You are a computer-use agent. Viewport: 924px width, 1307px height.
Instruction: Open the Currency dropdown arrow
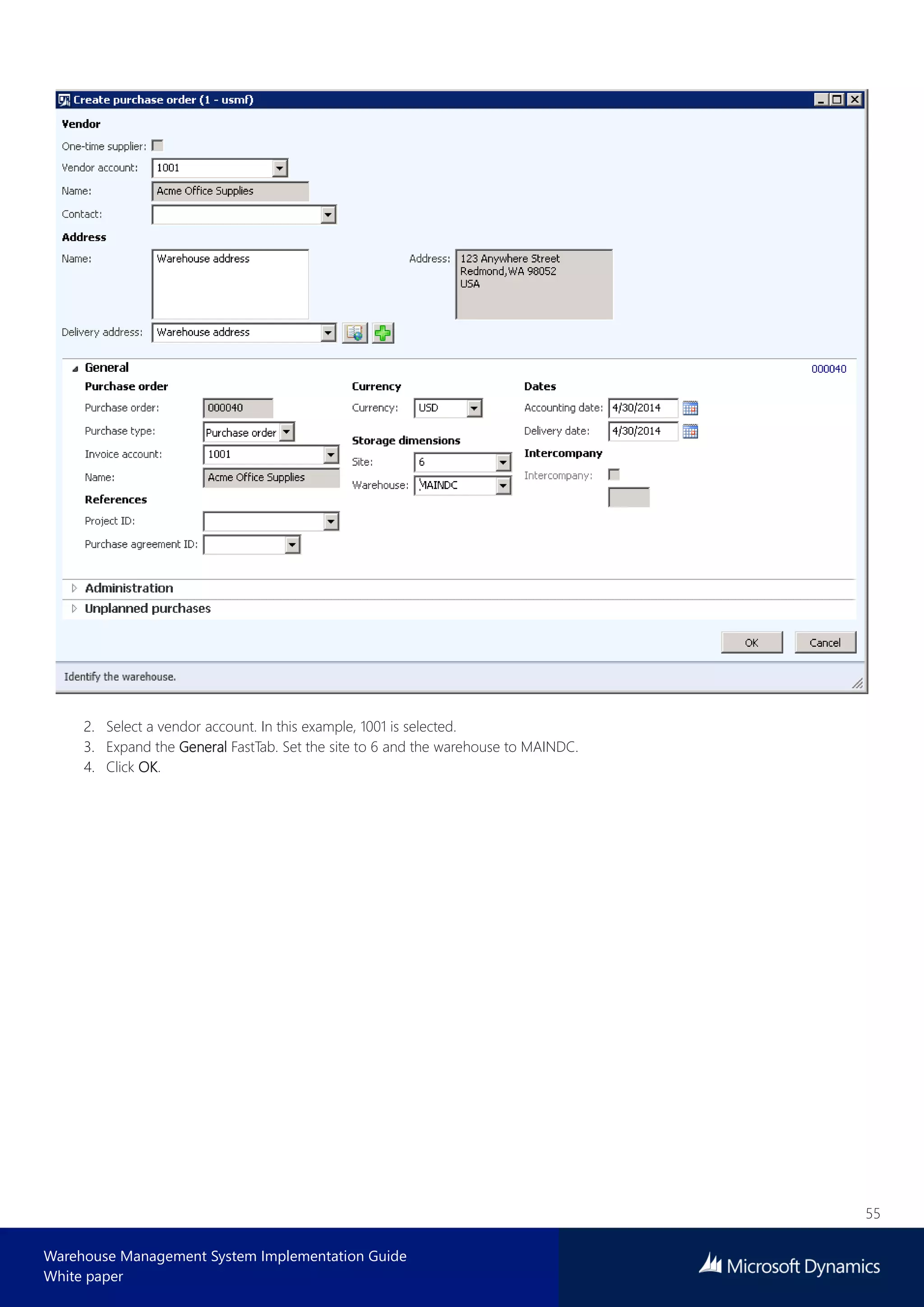coord(475,408)
